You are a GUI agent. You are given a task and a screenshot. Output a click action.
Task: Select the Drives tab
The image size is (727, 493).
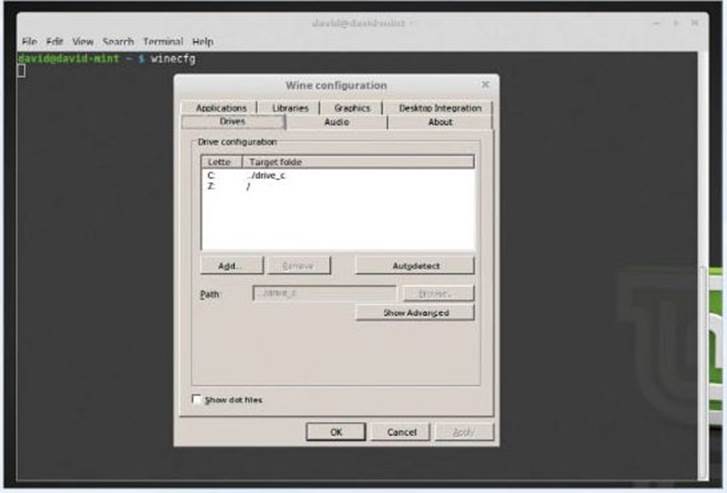coord(233,122)
